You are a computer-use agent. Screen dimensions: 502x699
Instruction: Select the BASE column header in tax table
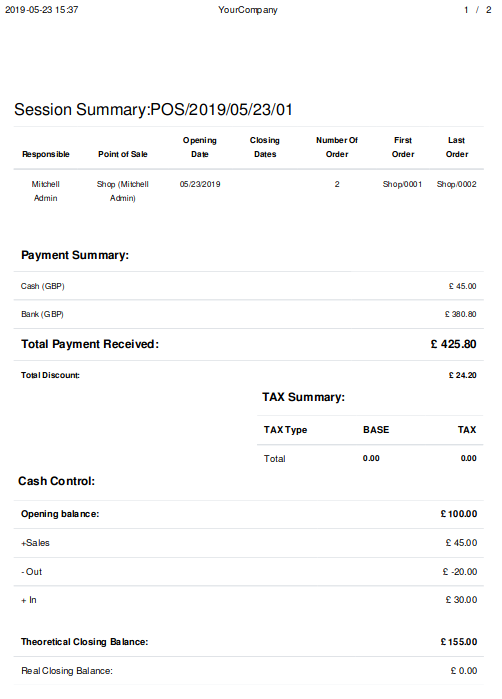coord(376,430)
